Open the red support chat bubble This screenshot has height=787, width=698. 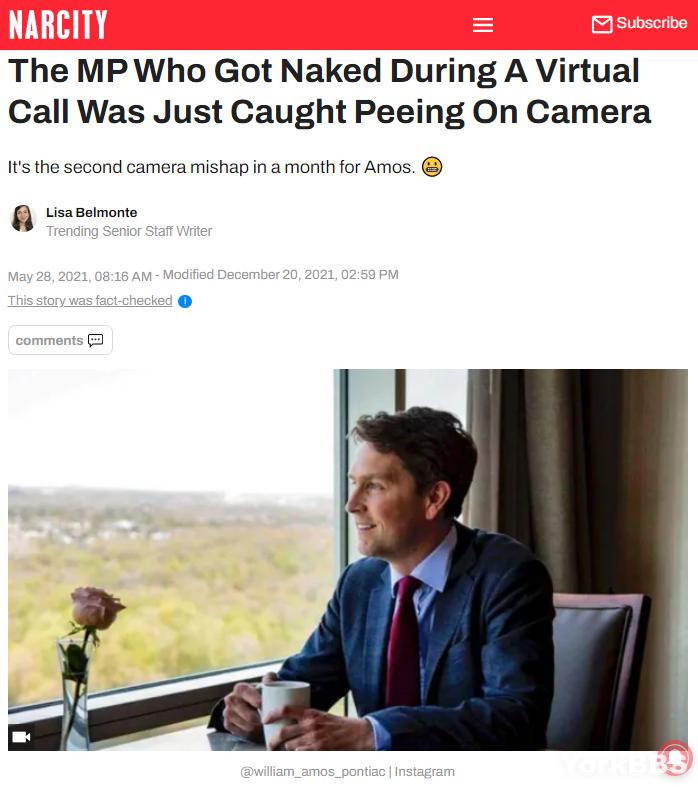675,758
